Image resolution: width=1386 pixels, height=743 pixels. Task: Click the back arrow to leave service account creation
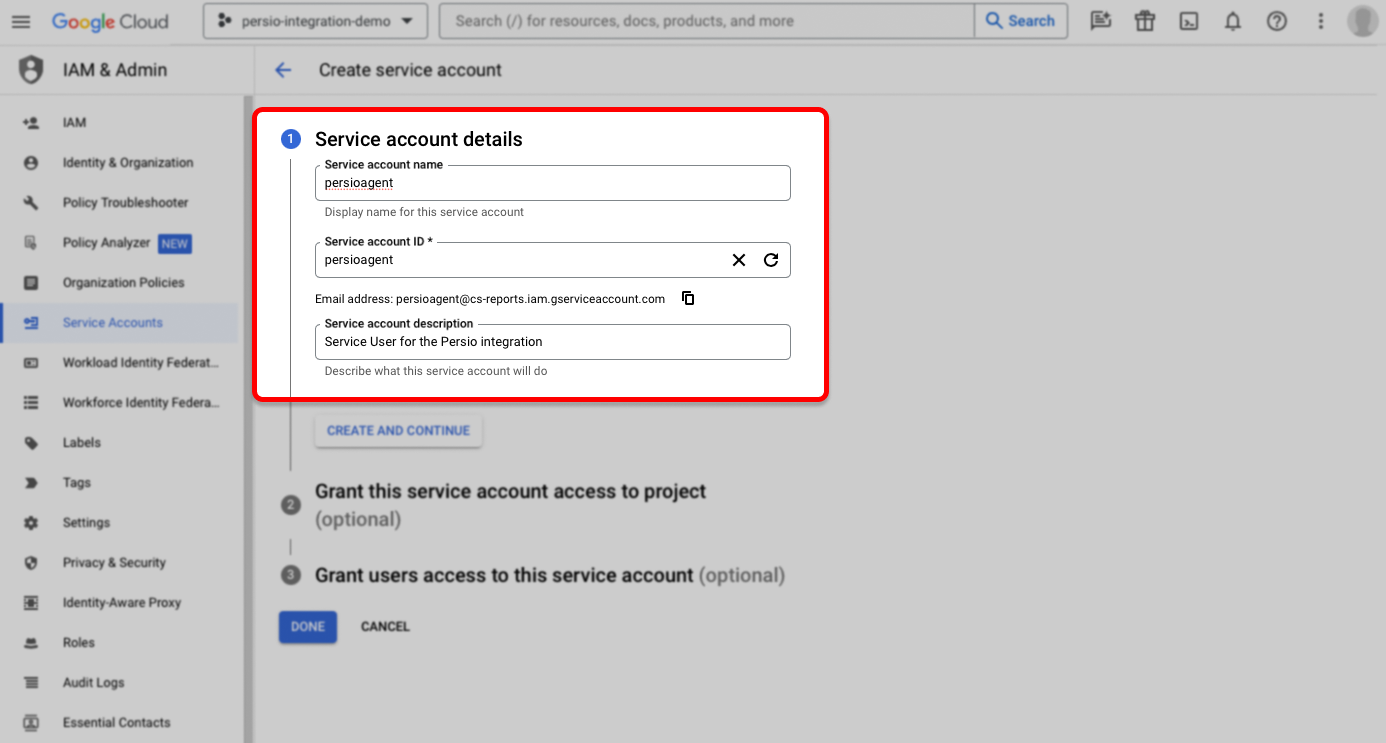click(x=283, y=70)
